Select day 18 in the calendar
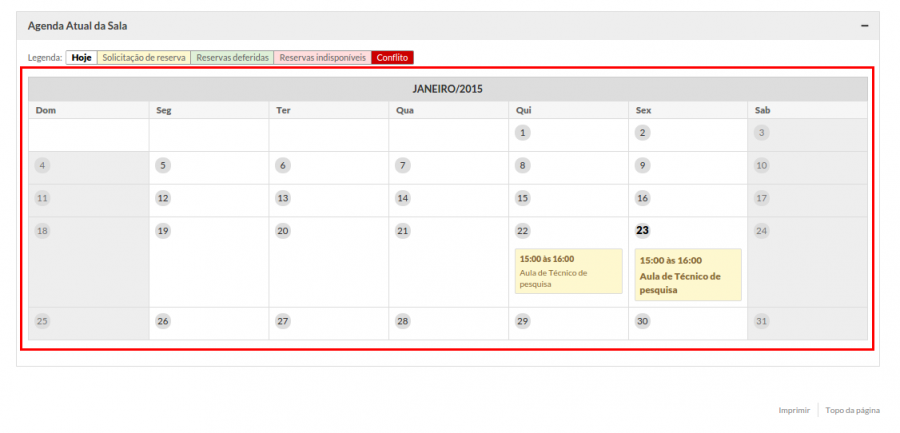900x433 pixels. click(42, 231)
